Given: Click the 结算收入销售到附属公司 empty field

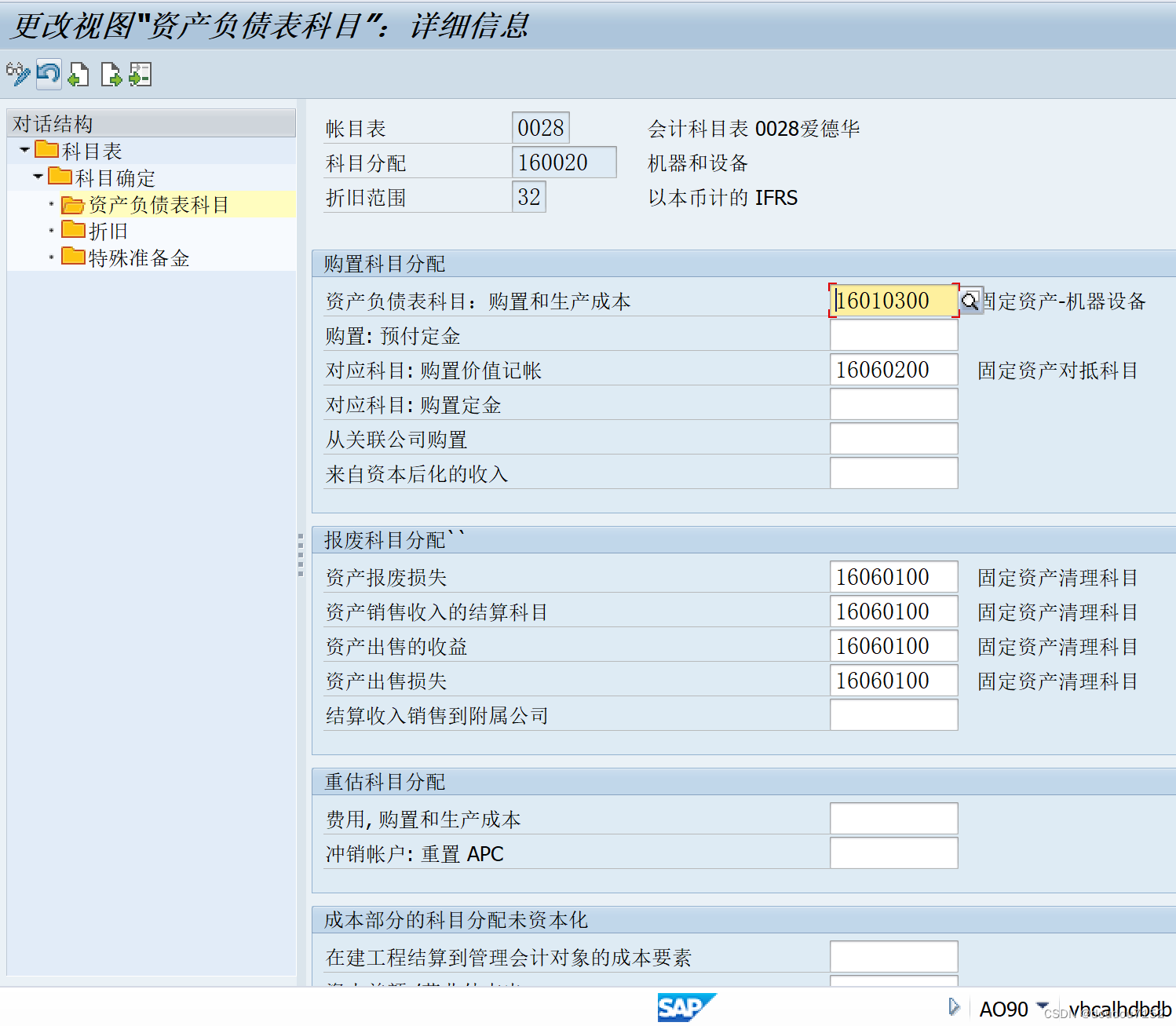Looking at the screenshot, I should (x=893, y=715).
